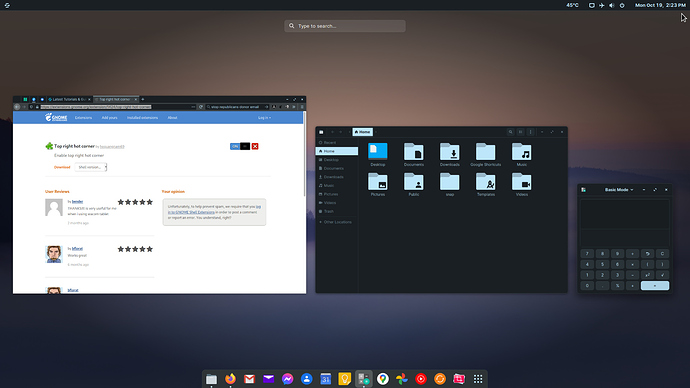
Task: Remove extension with red X button
Action: coord(255,146)
